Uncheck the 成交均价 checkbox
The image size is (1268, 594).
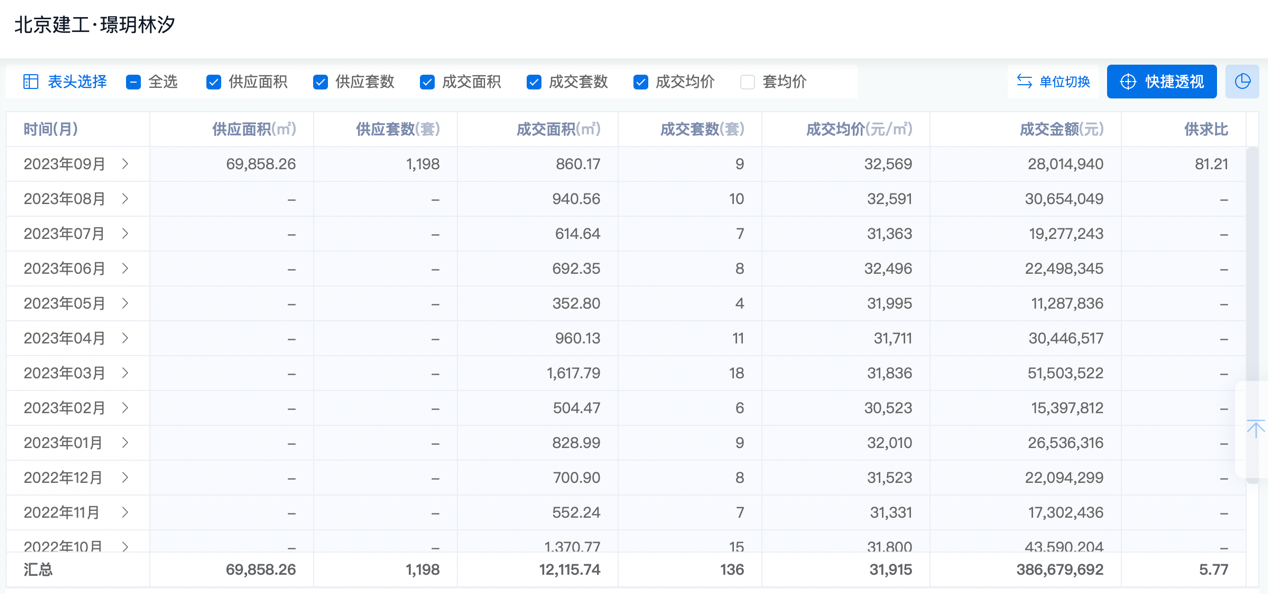tap(640, 82)
